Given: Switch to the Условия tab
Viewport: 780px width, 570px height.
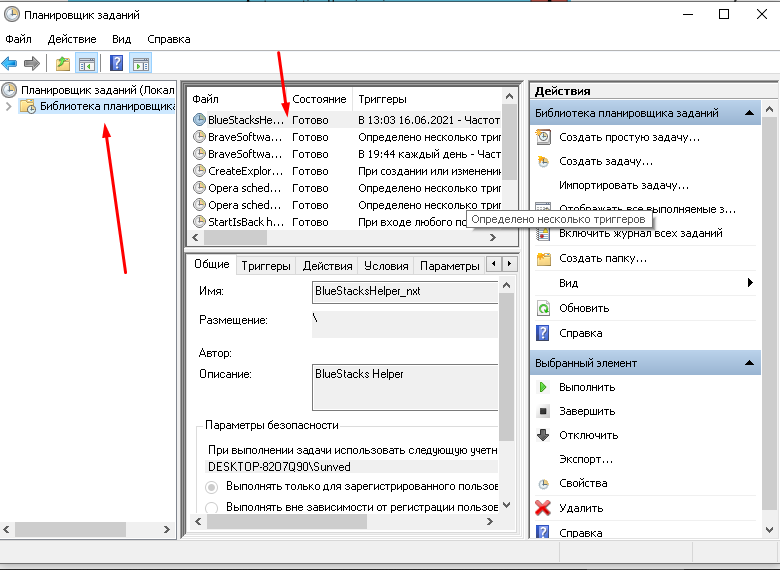Looking at the screenshot, I should click(x=386, y=266).
